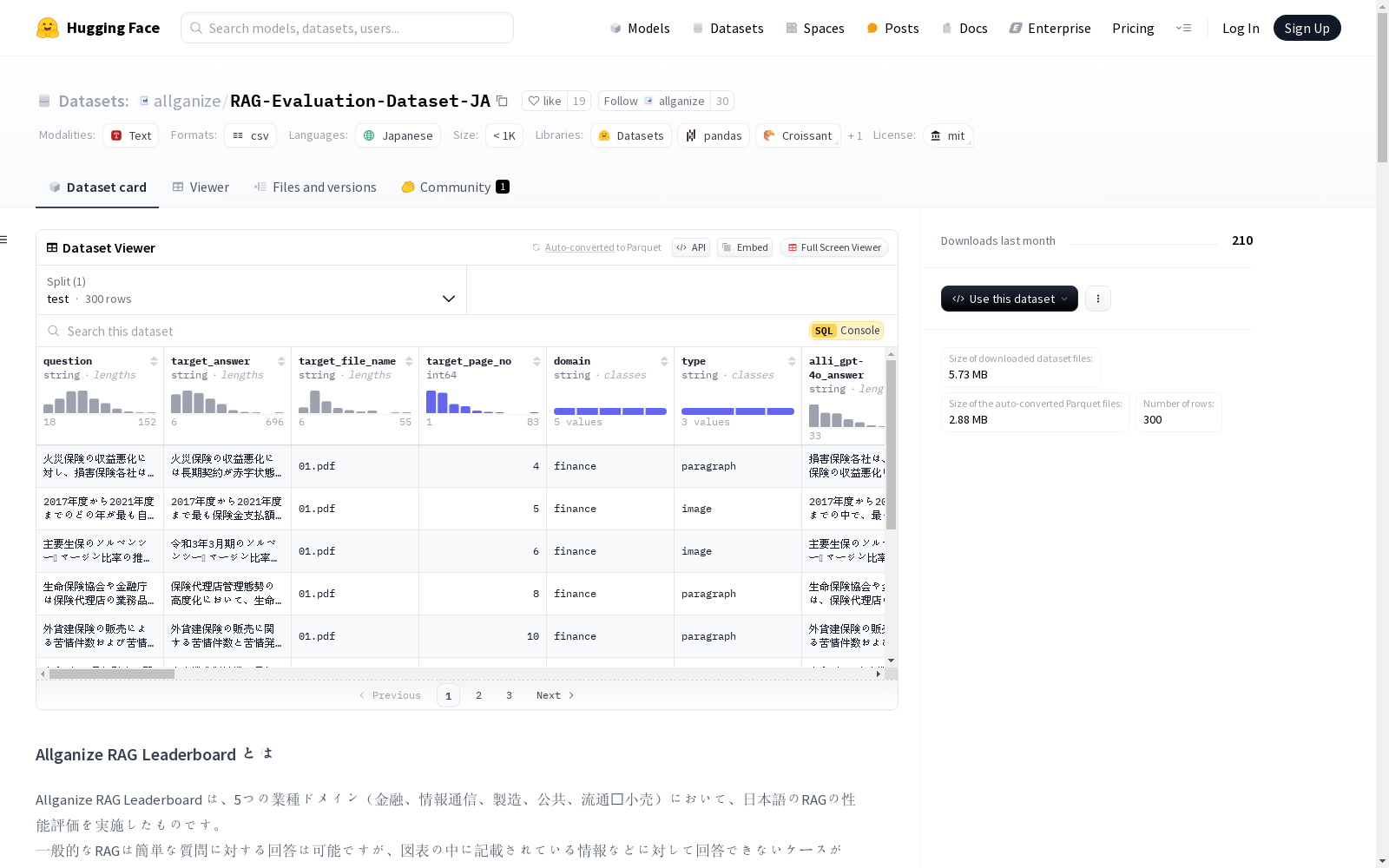1389x868 pixels.
Task: Click the image type cell on page 5 row
Action: click(x=738, y=509)
